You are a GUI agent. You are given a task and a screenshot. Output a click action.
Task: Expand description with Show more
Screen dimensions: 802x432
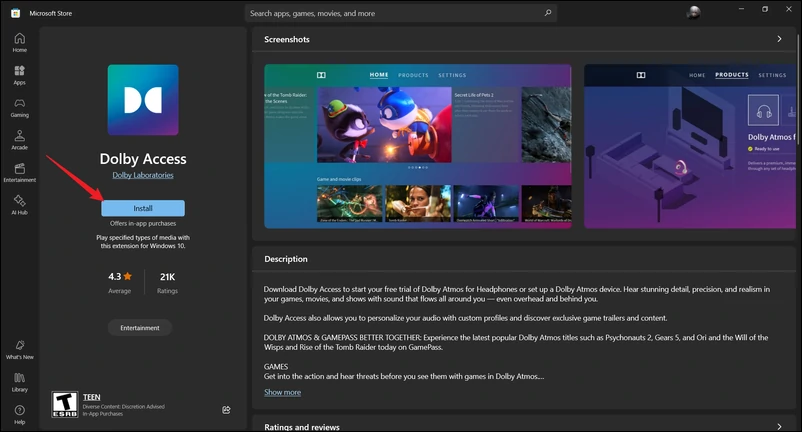click(x=282, y=392)
